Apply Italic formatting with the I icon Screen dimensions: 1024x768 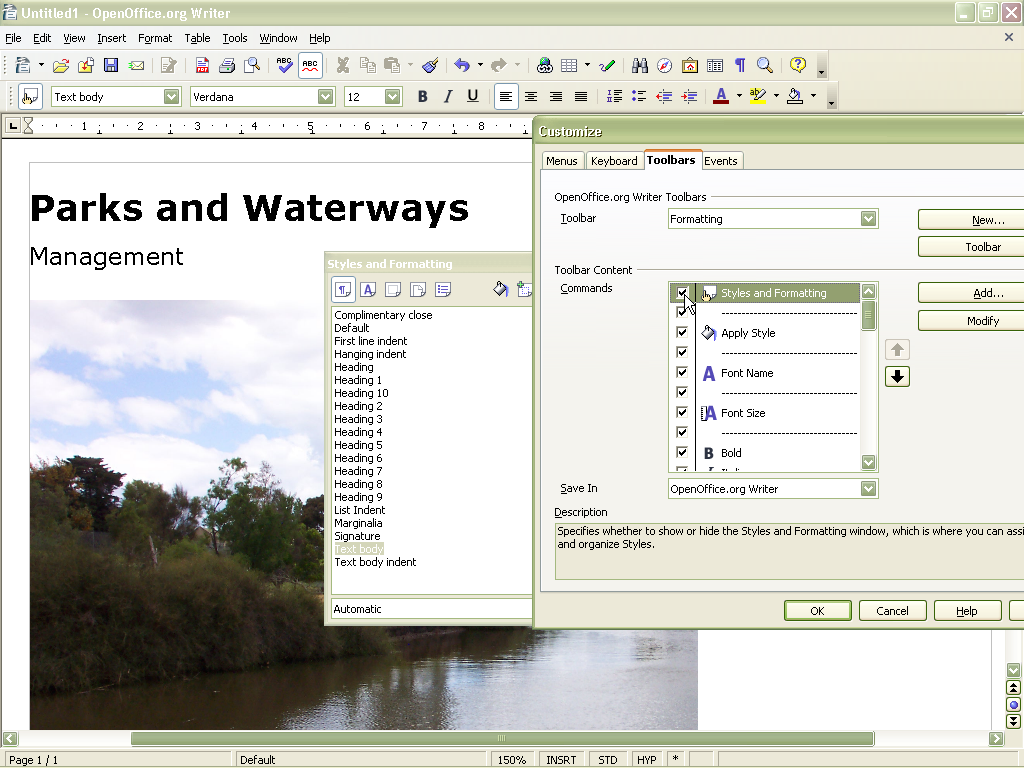click(x=447, y=97)
